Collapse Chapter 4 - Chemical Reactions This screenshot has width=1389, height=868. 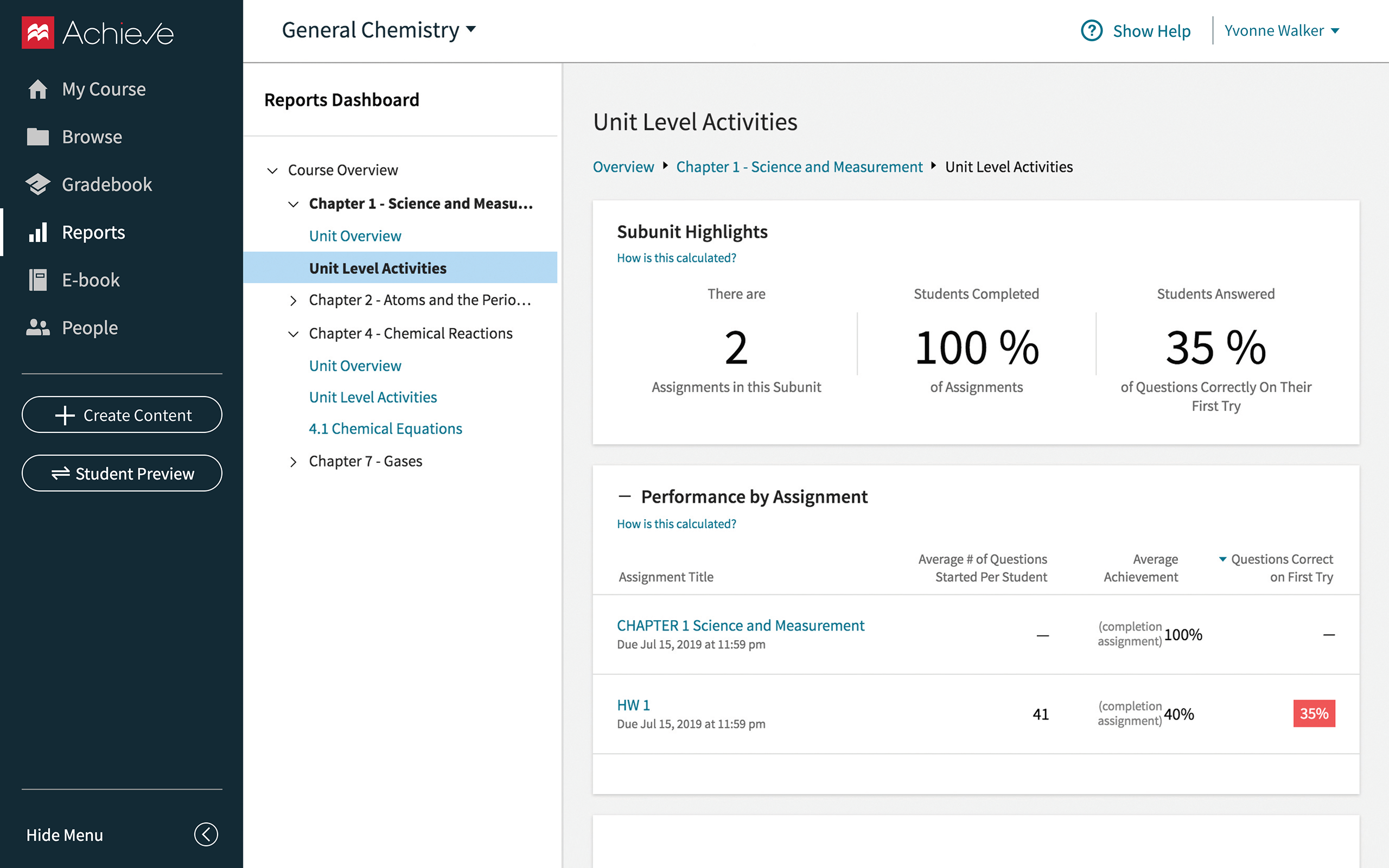coord(291,332)
